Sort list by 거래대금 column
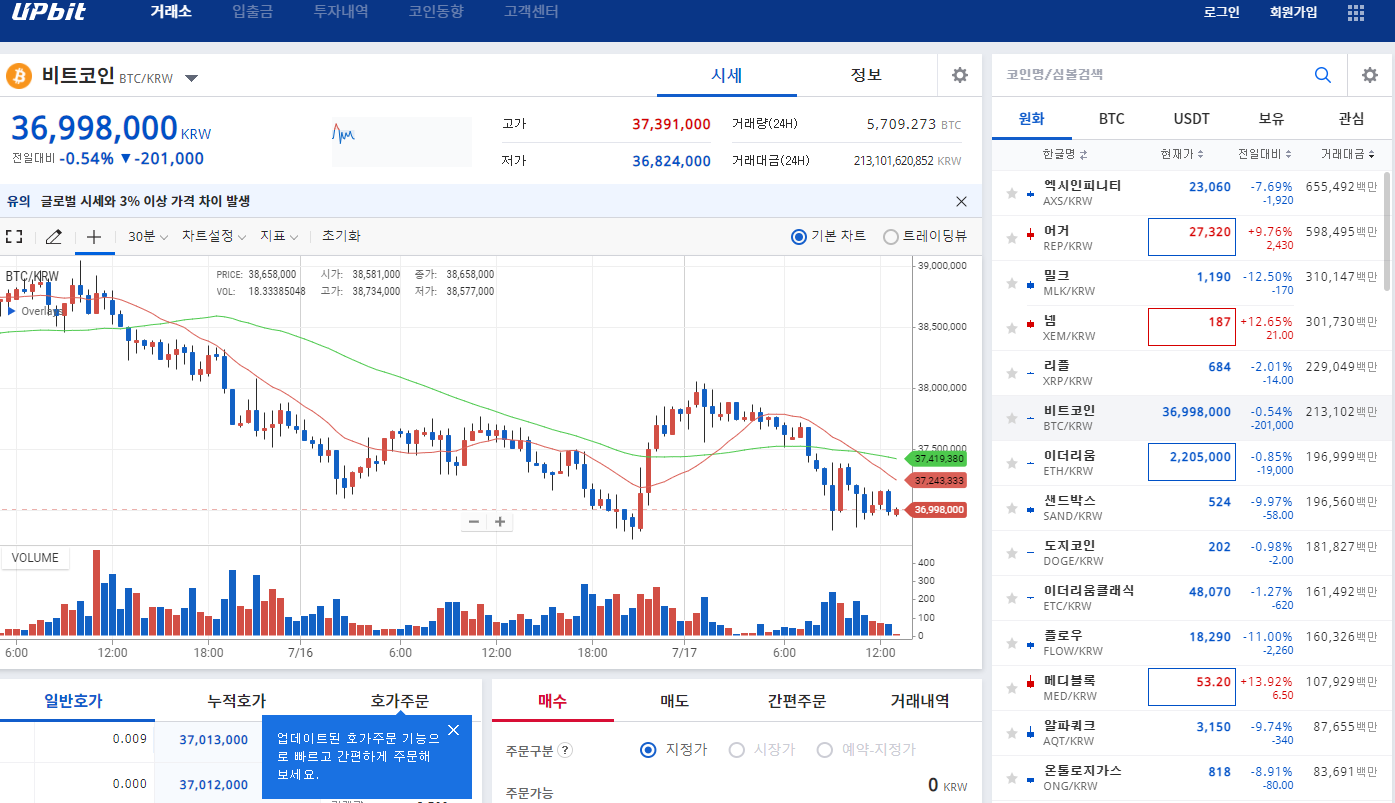 [1348, 154]
